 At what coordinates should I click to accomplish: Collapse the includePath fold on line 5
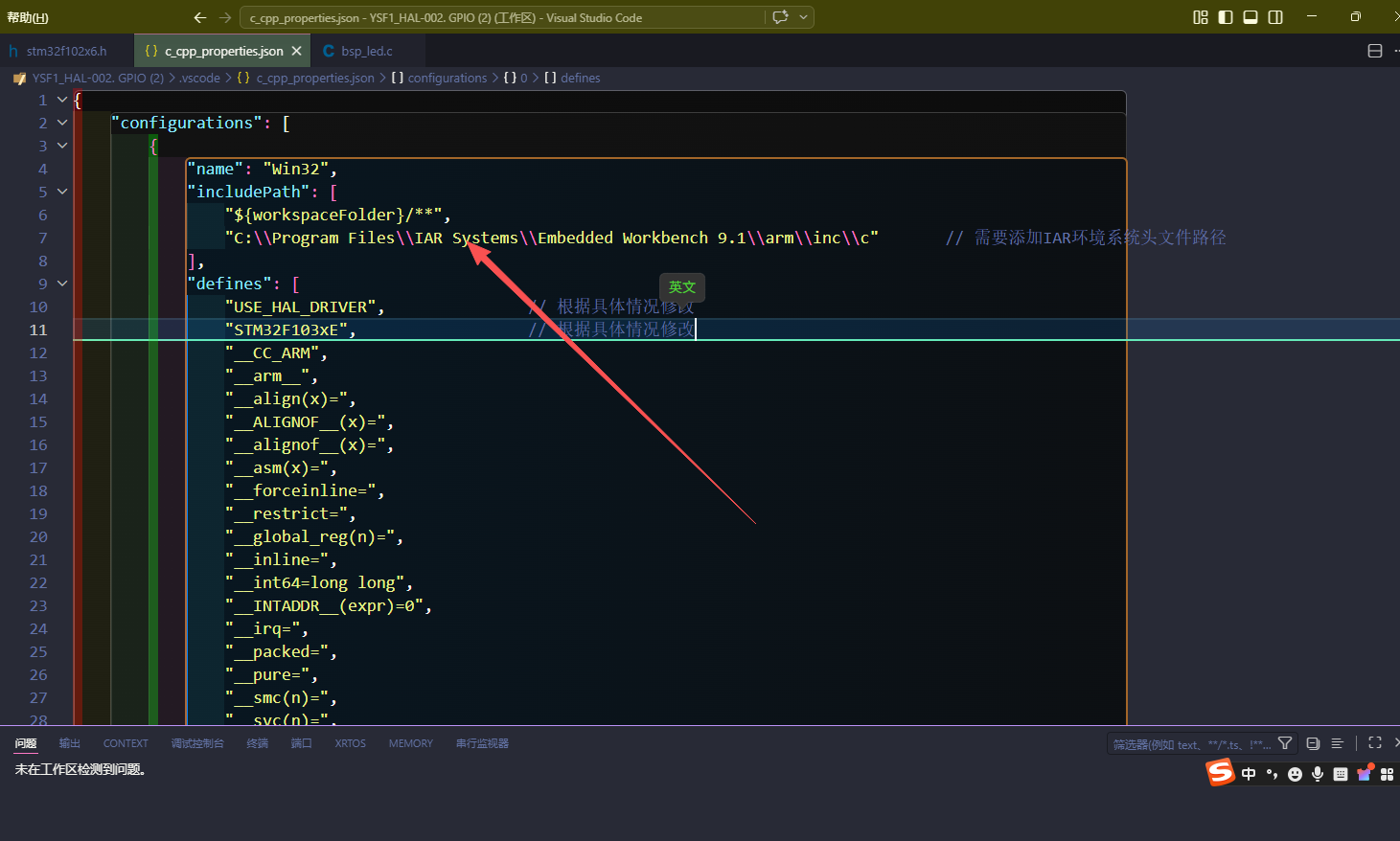coord(62,192)
